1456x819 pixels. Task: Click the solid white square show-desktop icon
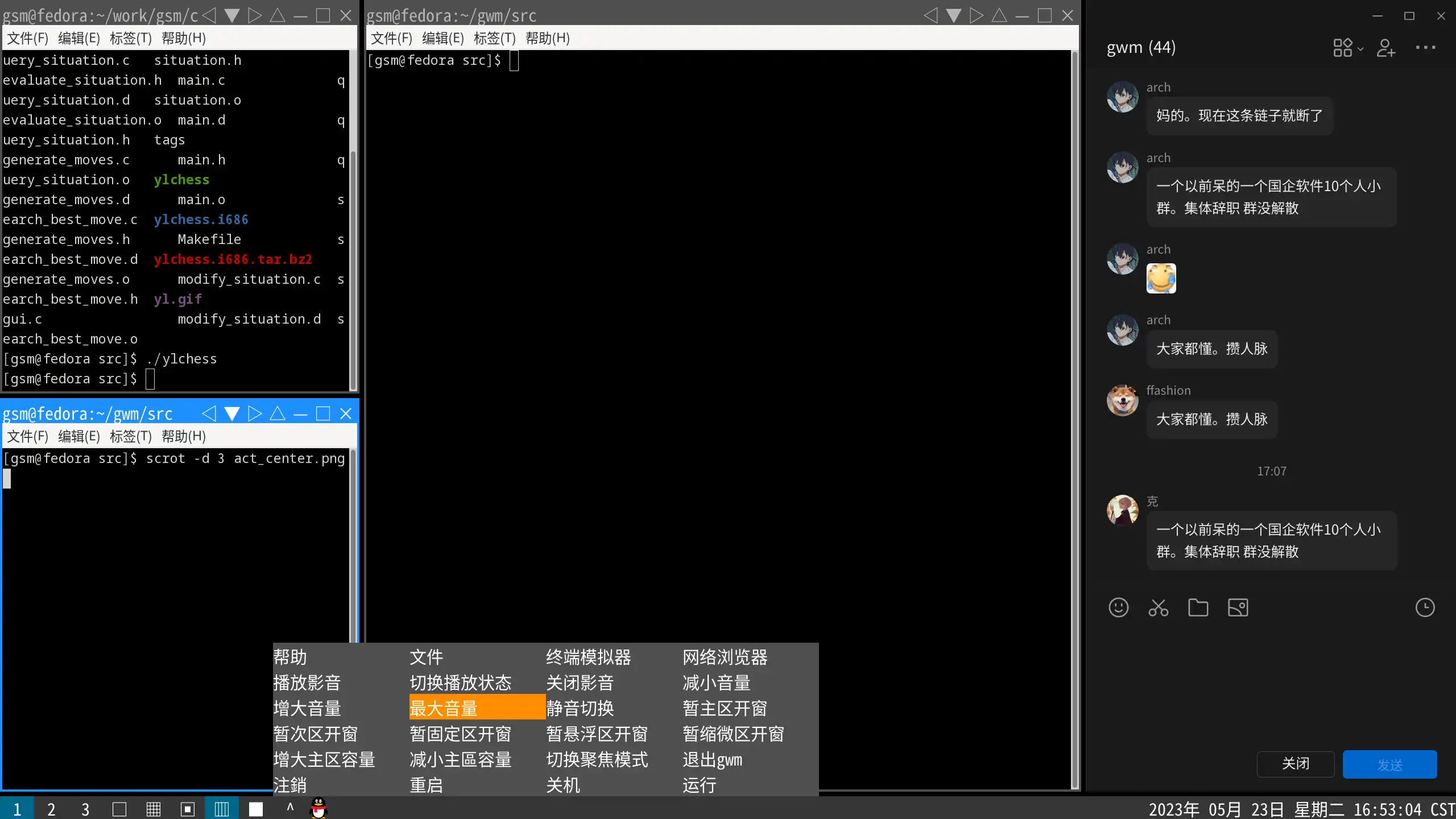coord(256,809)
